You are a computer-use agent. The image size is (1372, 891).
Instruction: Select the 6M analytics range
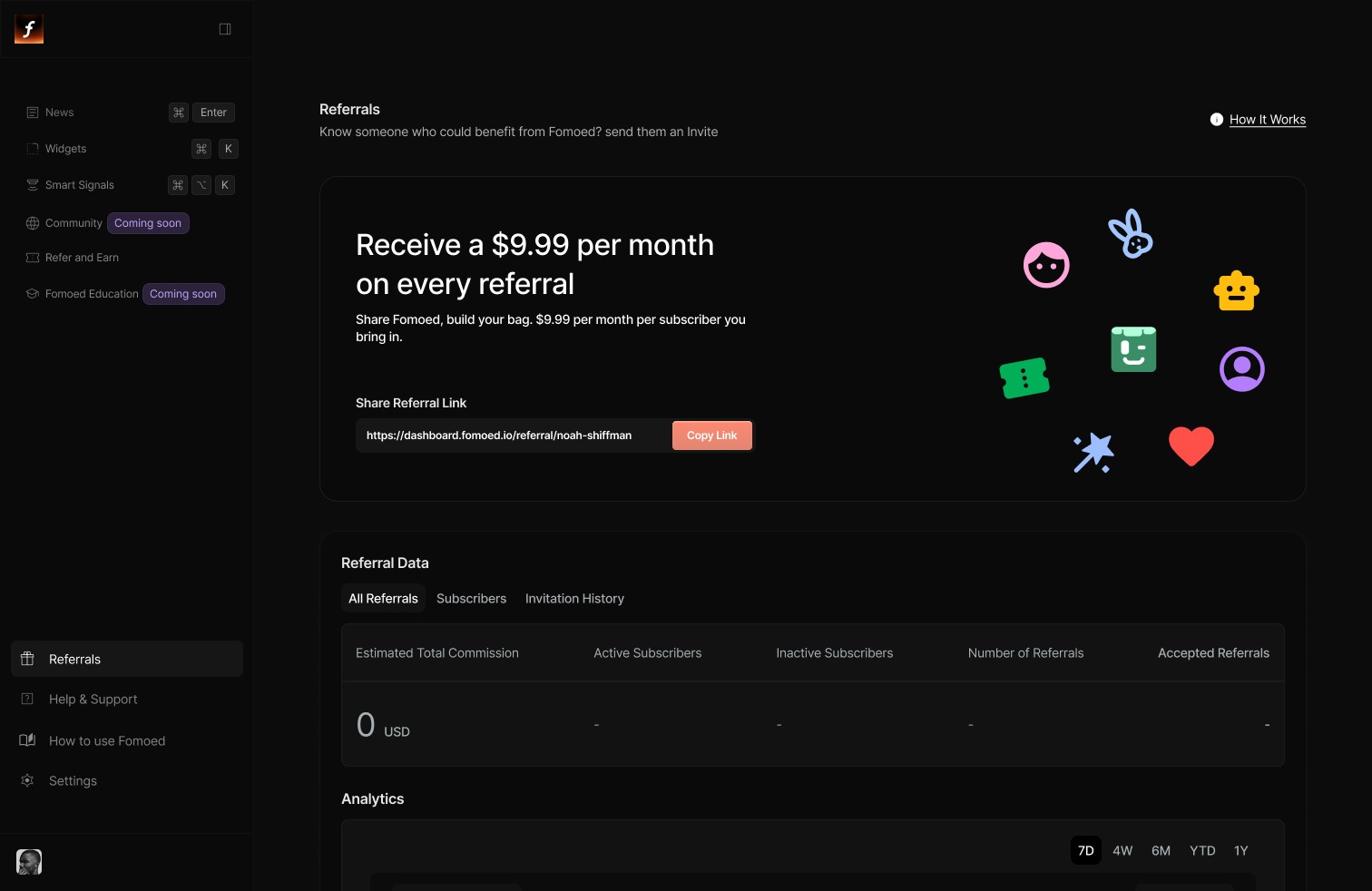pos(1161,850)
